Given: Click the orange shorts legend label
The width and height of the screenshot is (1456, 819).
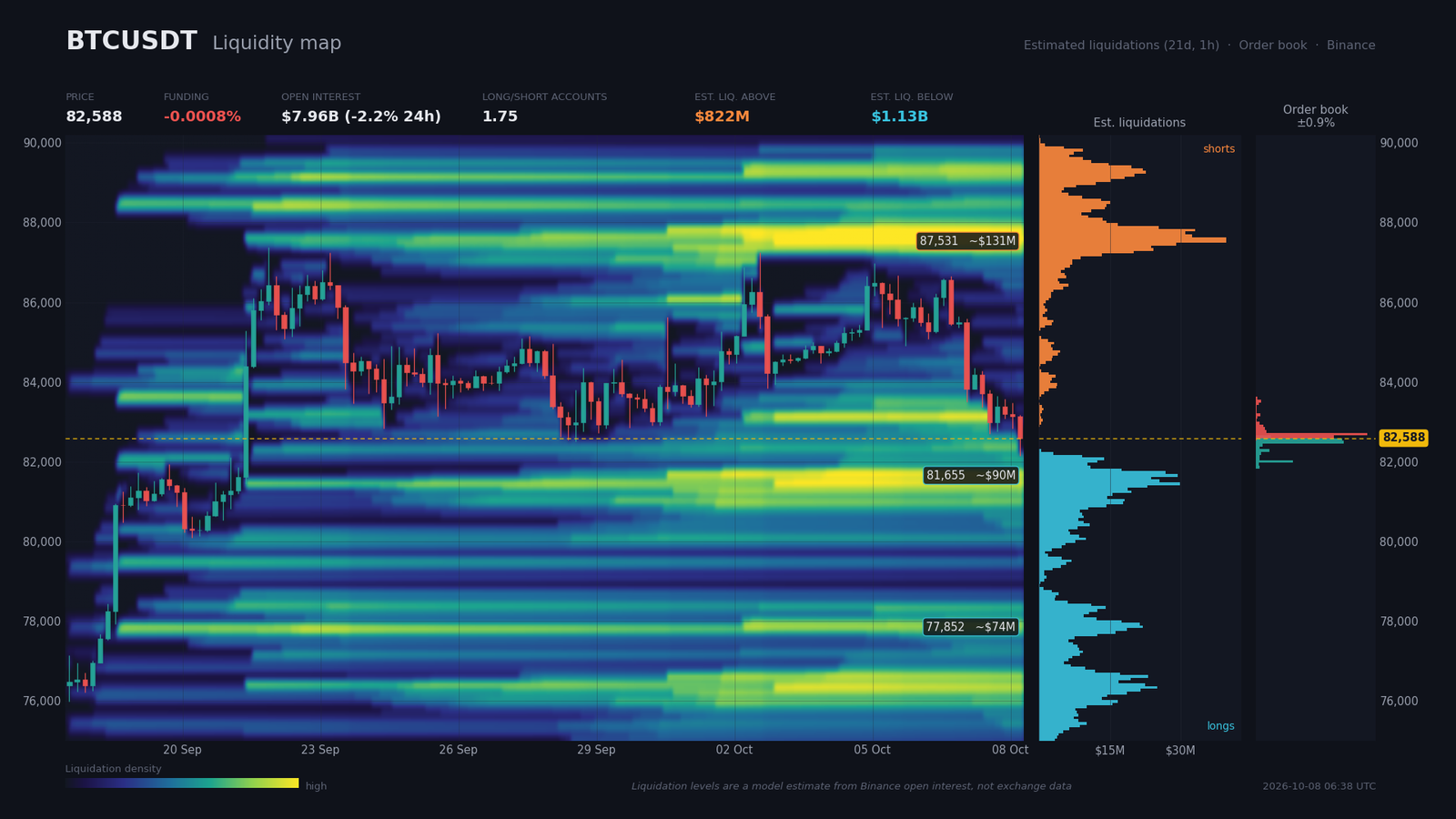Looking at the screenshot, I should 1218,149.
